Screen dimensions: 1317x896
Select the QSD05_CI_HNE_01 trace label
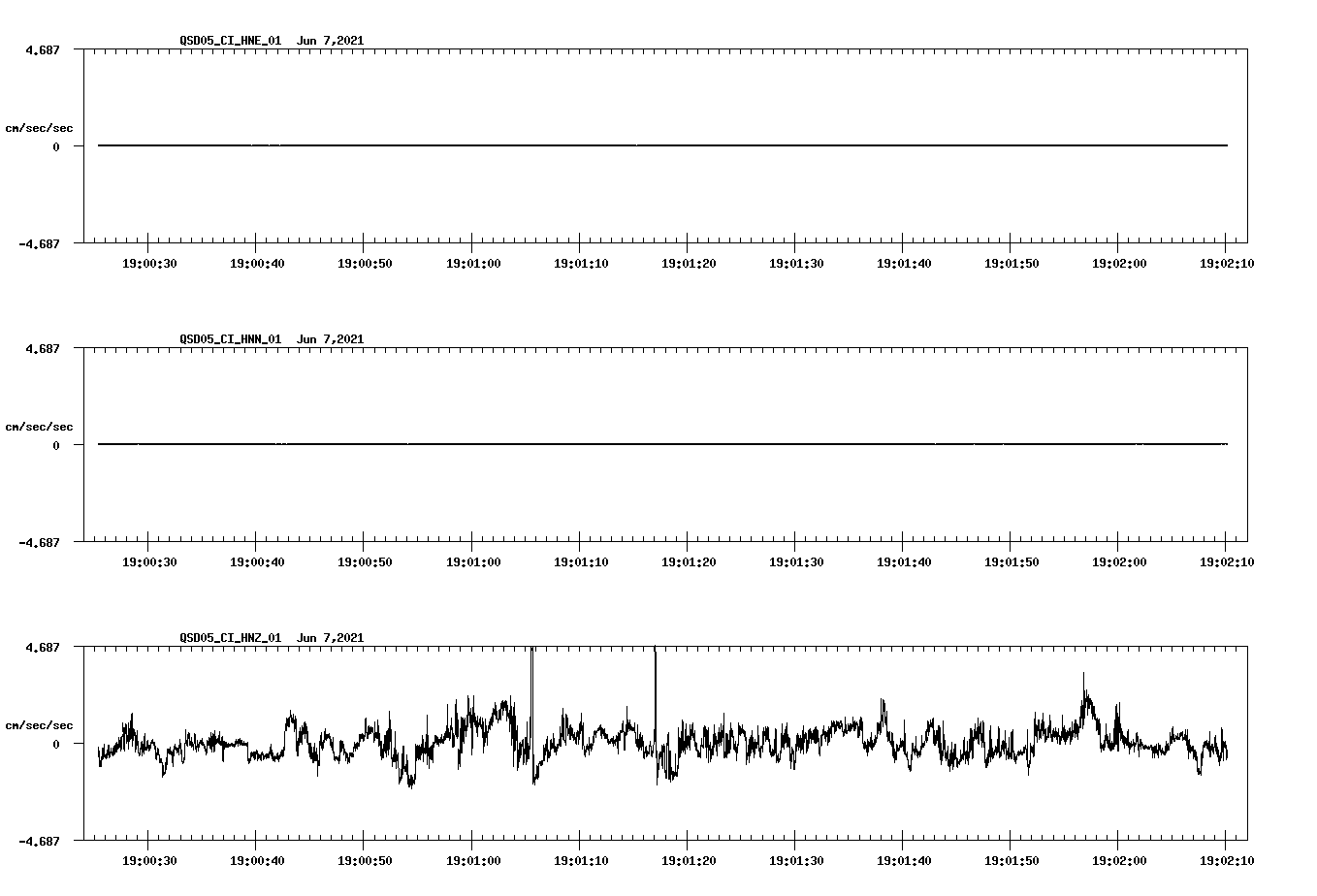point(229,41)
